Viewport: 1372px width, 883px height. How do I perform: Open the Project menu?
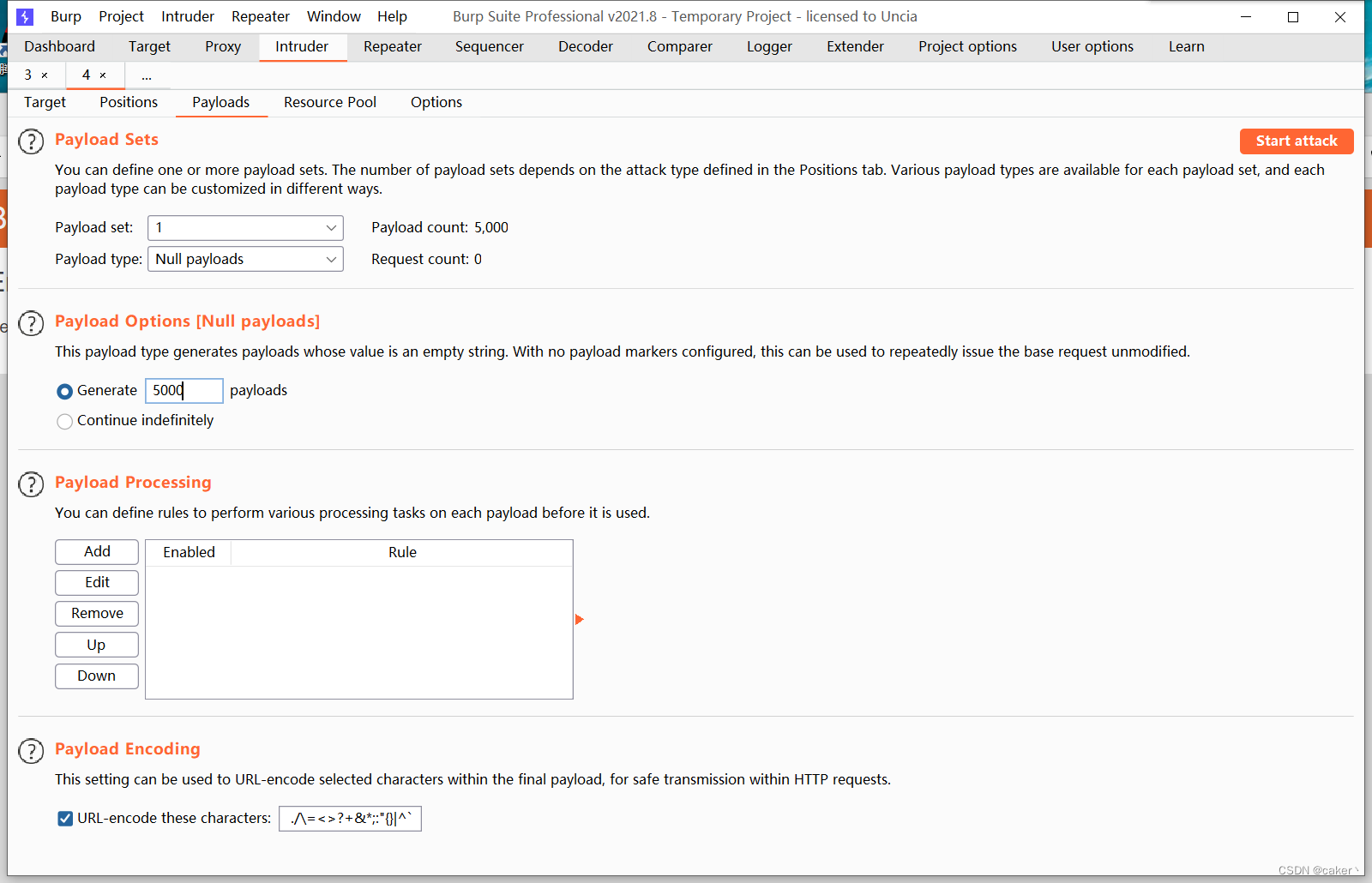click(x=121, y=16)
